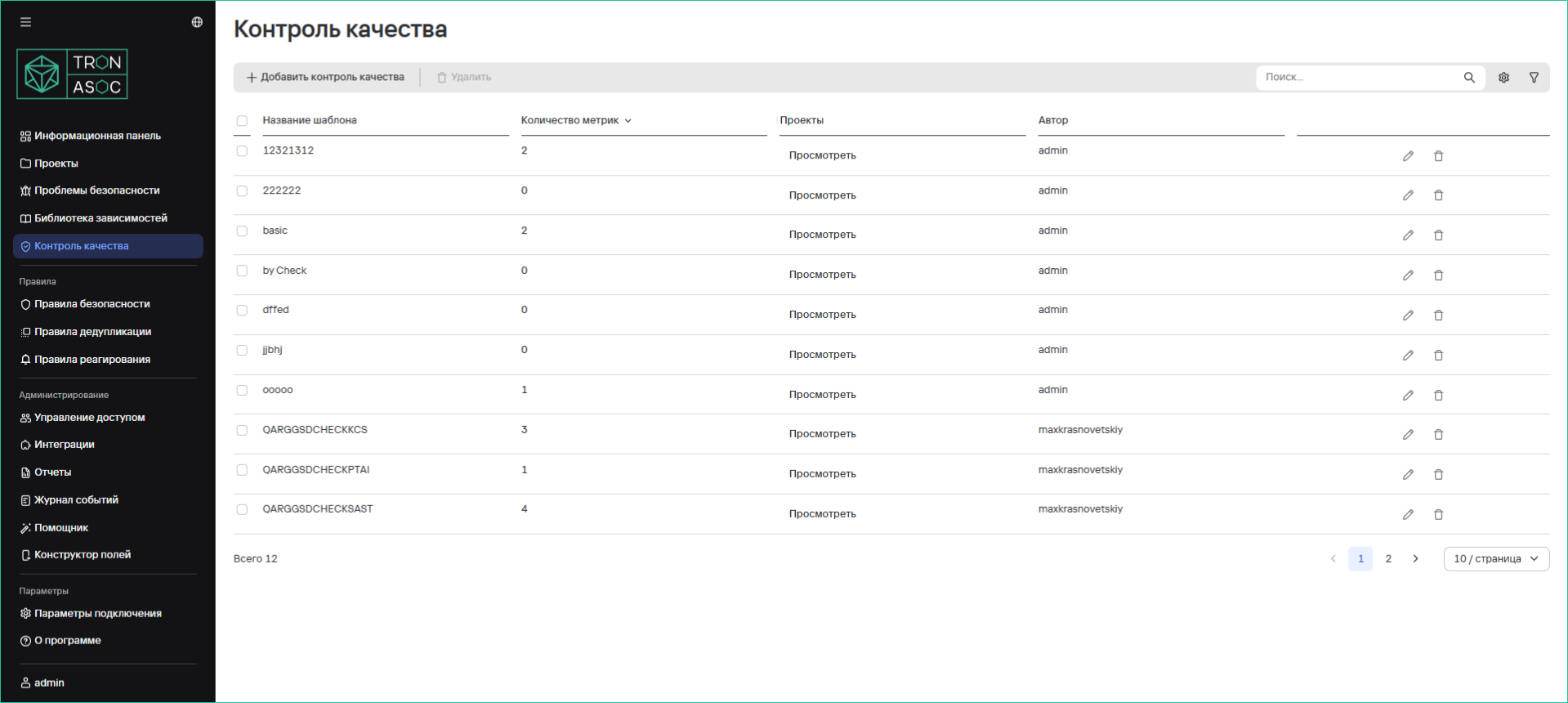Image resolution: width=1568 pixels, height=703 pixels.
Task: Focus the Поиск search input field
Action: tap(1356, 78)
